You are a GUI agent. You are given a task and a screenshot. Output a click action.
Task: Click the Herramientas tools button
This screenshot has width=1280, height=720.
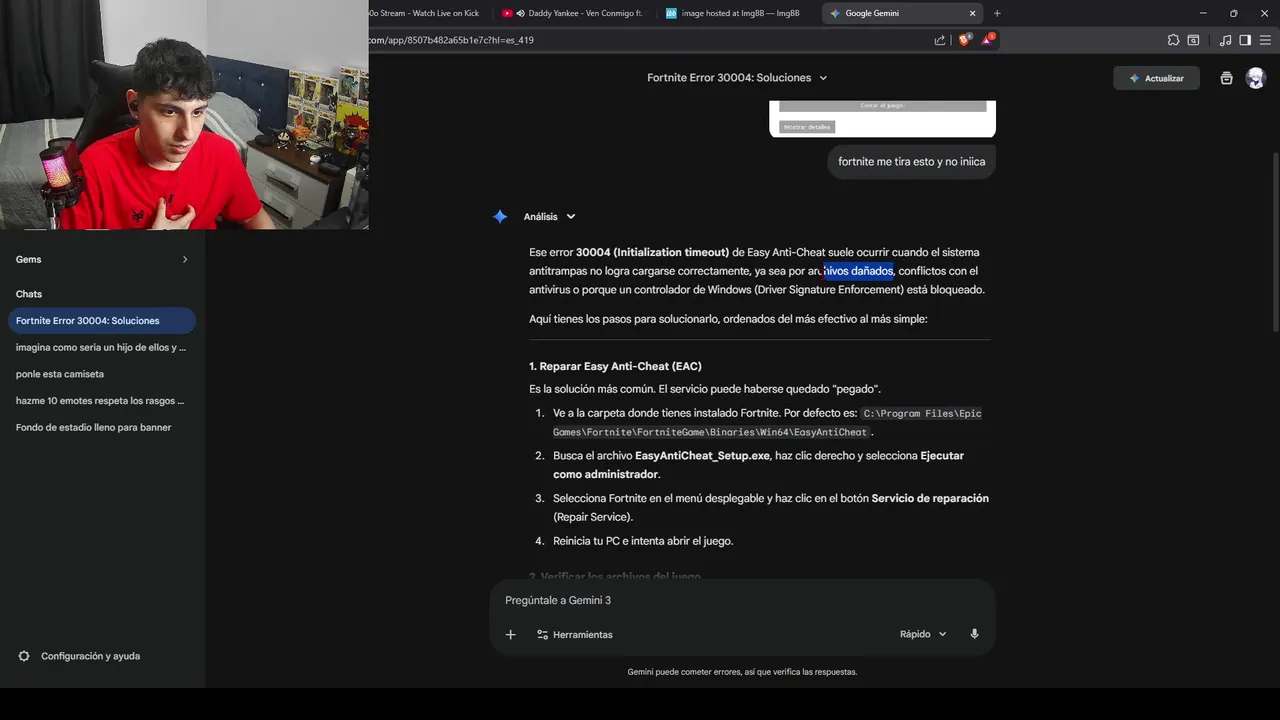click(574, 634)
